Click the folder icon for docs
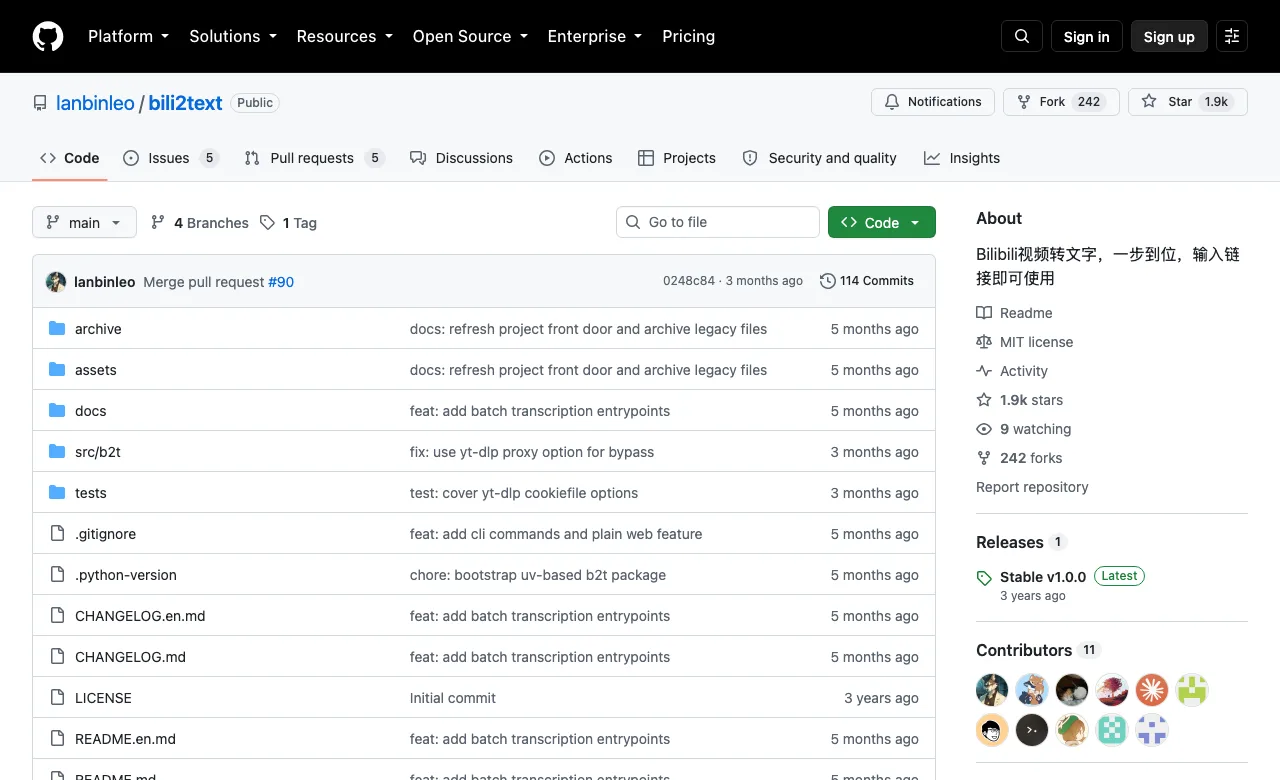 (57, 411)
